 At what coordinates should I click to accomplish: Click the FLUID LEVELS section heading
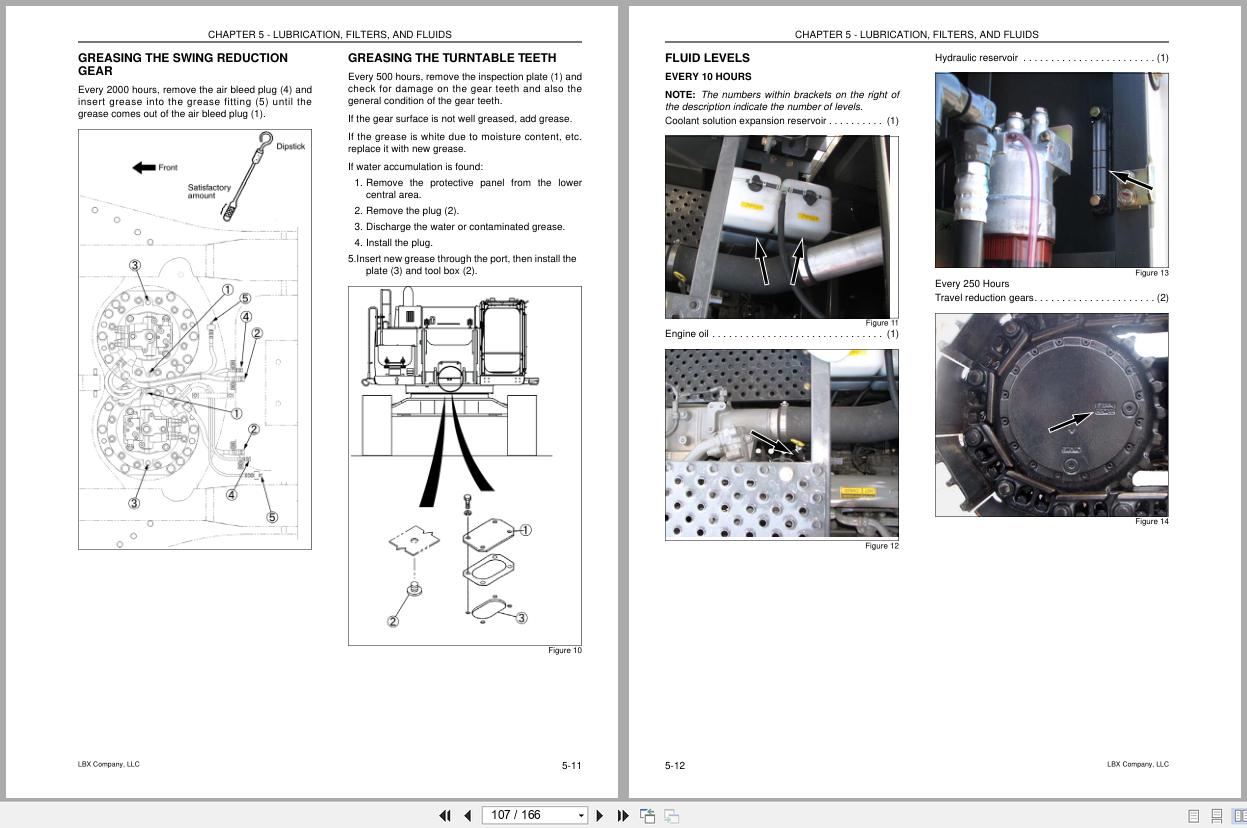(707, 57)
